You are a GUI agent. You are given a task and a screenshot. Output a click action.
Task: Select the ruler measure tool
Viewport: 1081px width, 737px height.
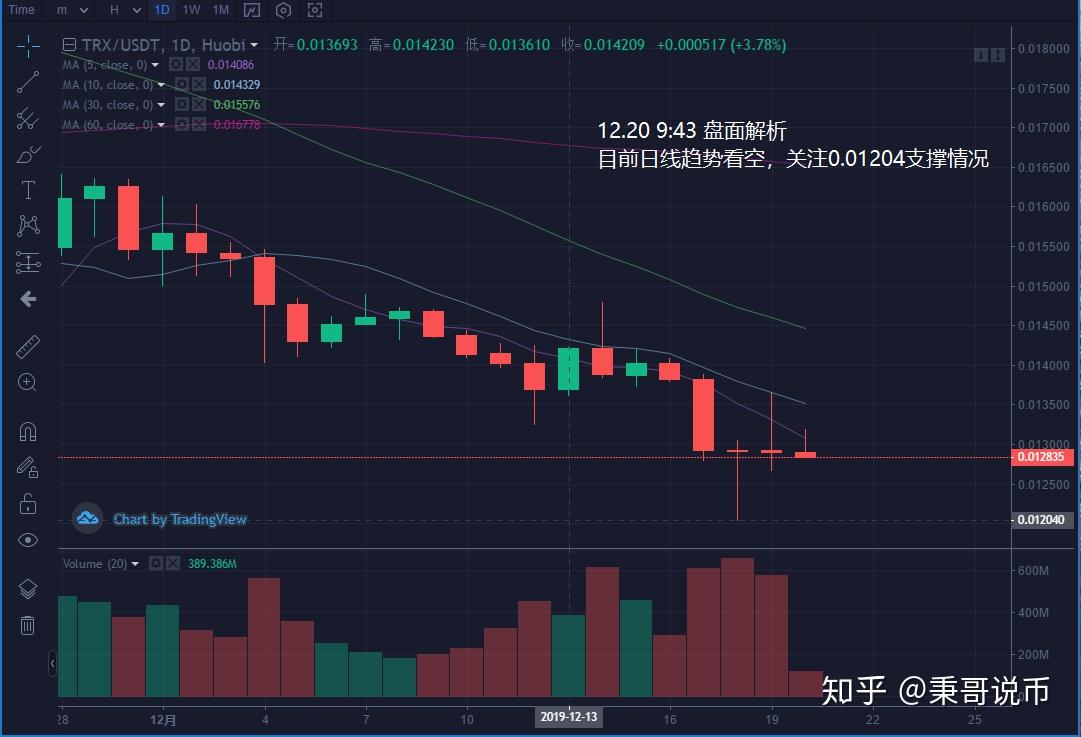[x=28, y=347]
